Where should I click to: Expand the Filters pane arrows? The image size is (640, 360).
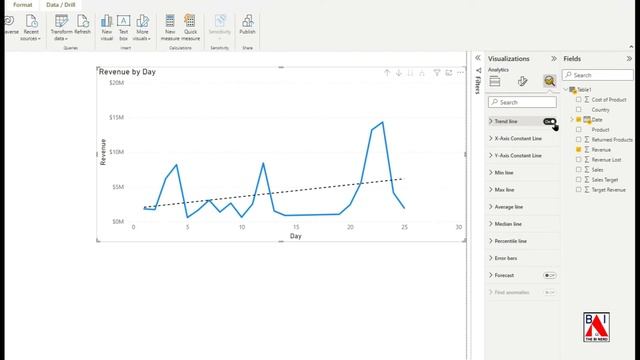click(478, 58)
